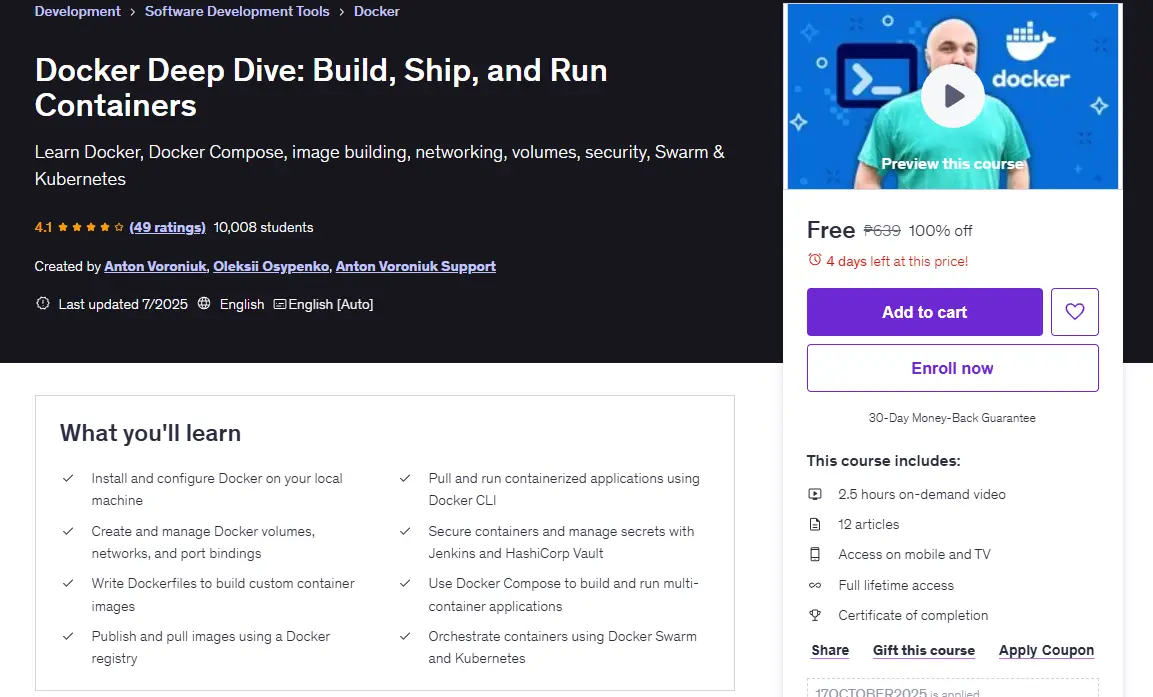Click the 'English [Auto]' captions text

(x=331, y=304)
